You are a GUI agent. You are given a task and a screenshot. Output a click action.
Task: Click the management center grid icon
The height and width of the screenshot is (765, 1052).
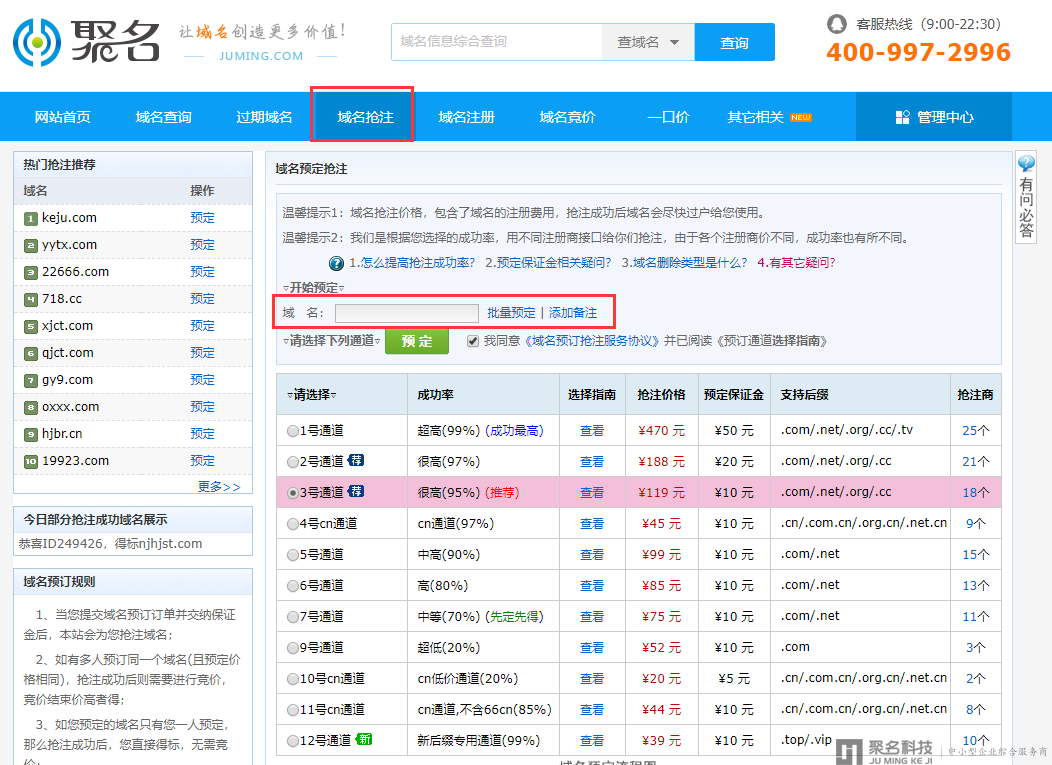(x=902, y=117)
